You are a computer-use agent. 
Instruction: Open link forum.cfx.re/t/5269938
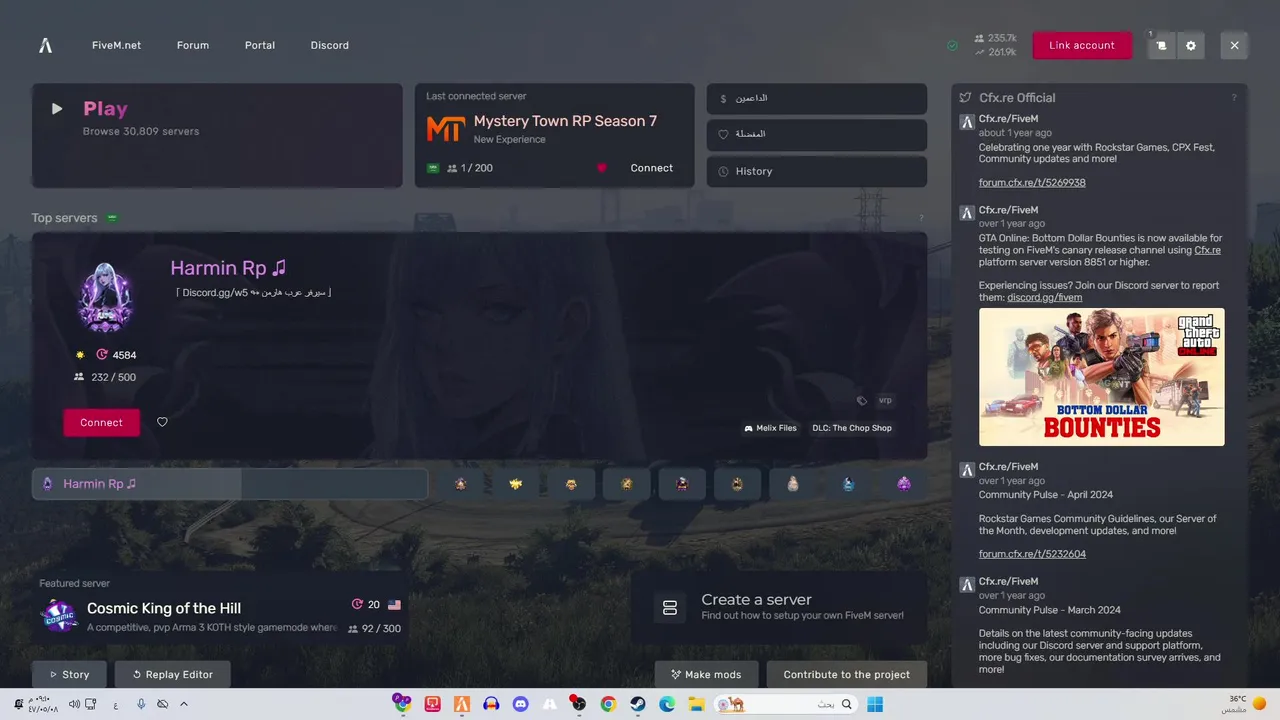point(1032,183)
